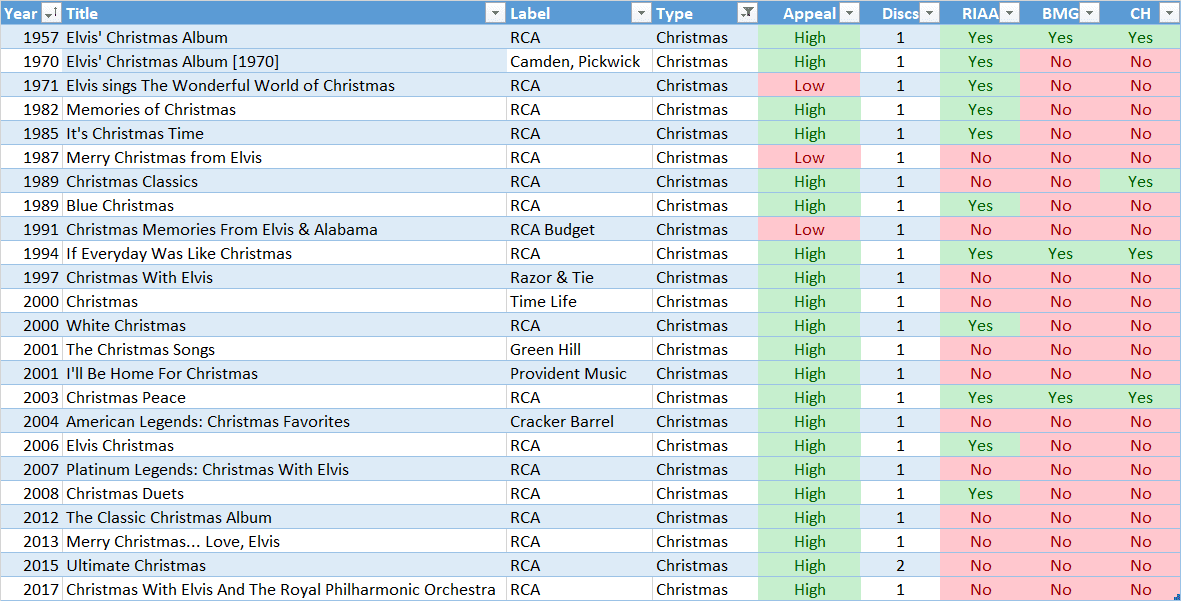
Task: Open the RIAA column filter dropdown
Action: (x=1010, y=13)
